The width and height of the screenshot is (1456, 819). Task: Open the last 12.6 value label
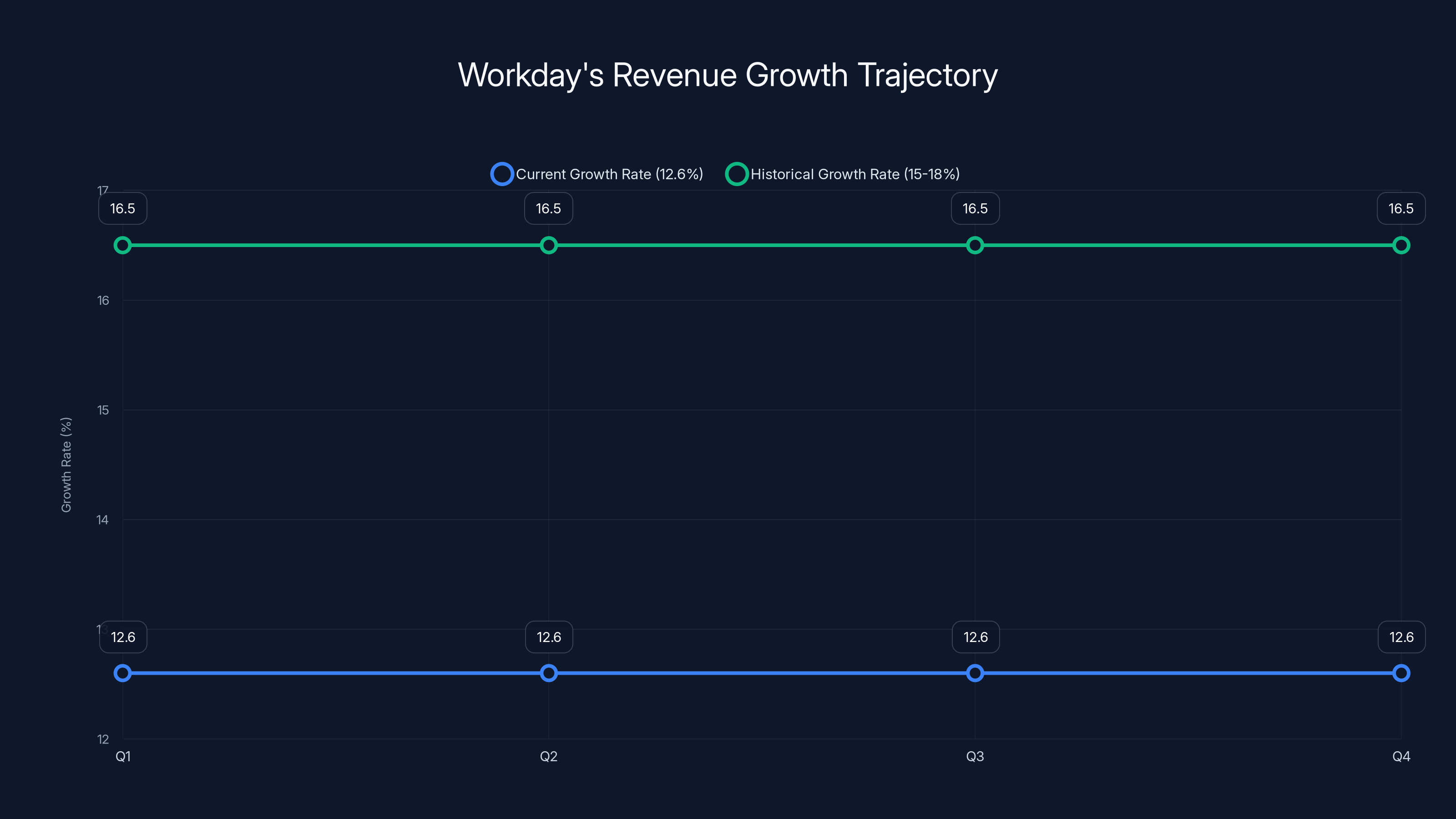click(1401, 637)
